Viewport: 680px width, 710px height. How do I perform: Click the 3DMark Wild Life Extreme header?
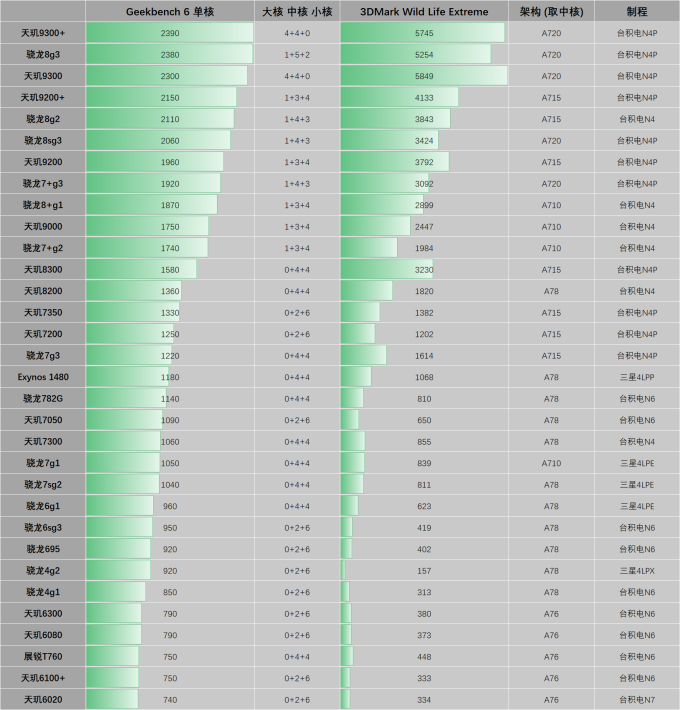click(424, 11)
